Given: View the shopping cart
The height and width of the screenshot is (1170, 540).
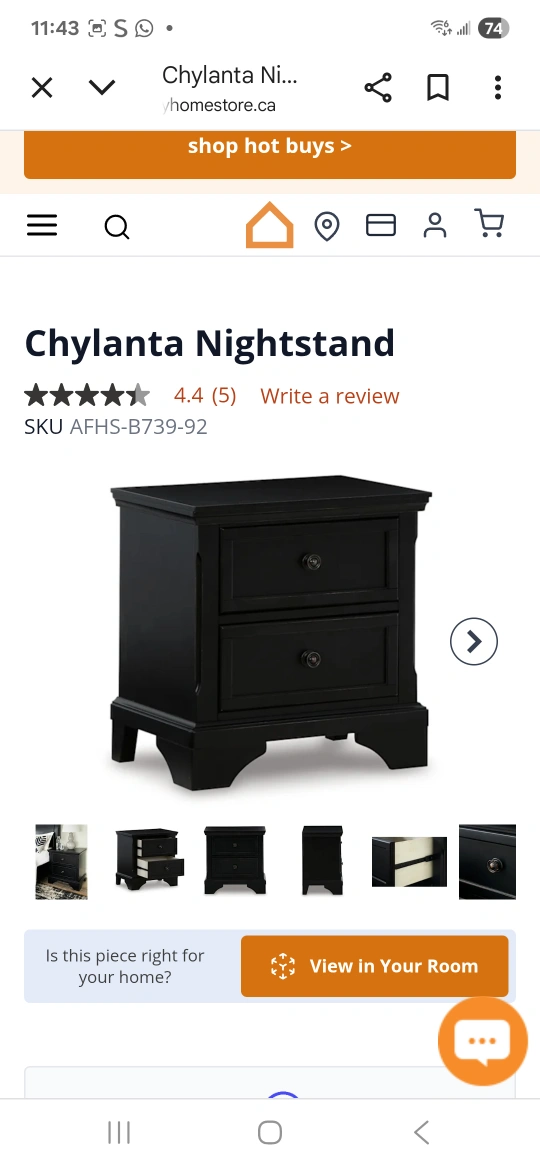Looking at the screenshot, I should [489, 224].
